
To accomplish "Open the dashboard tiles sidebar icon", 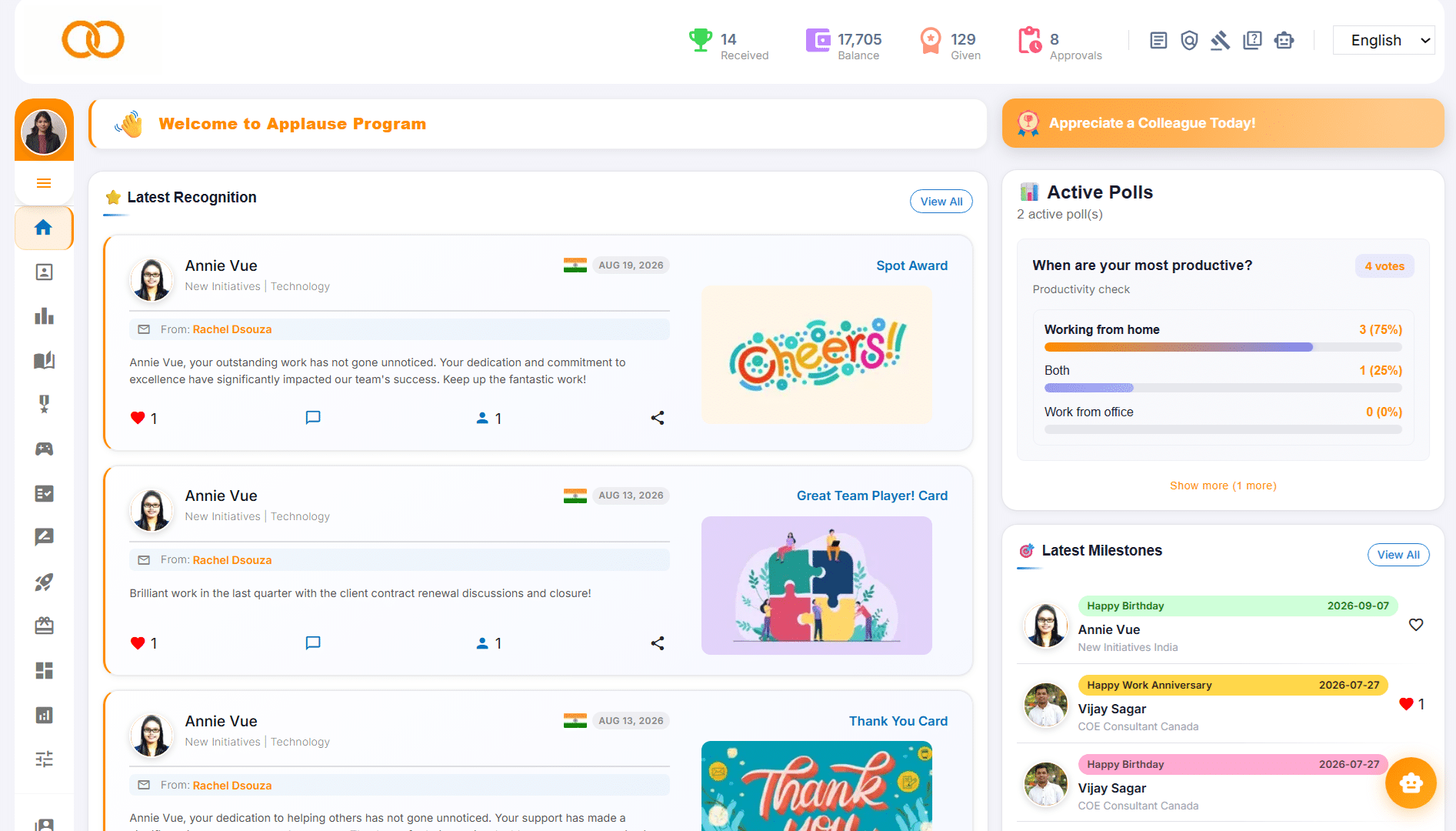I will coord(44,670).
